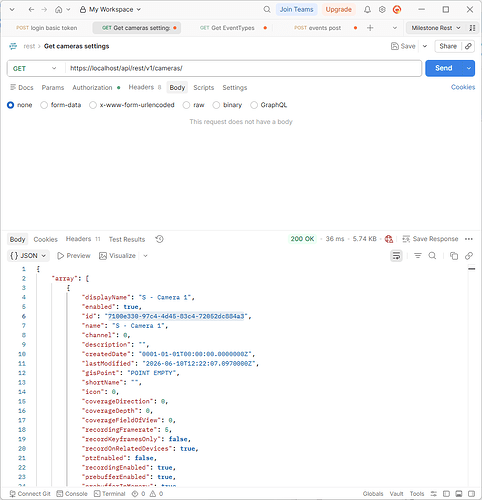Click the search magnifier in top bar

pyautogui.click(x=267, y=10)
